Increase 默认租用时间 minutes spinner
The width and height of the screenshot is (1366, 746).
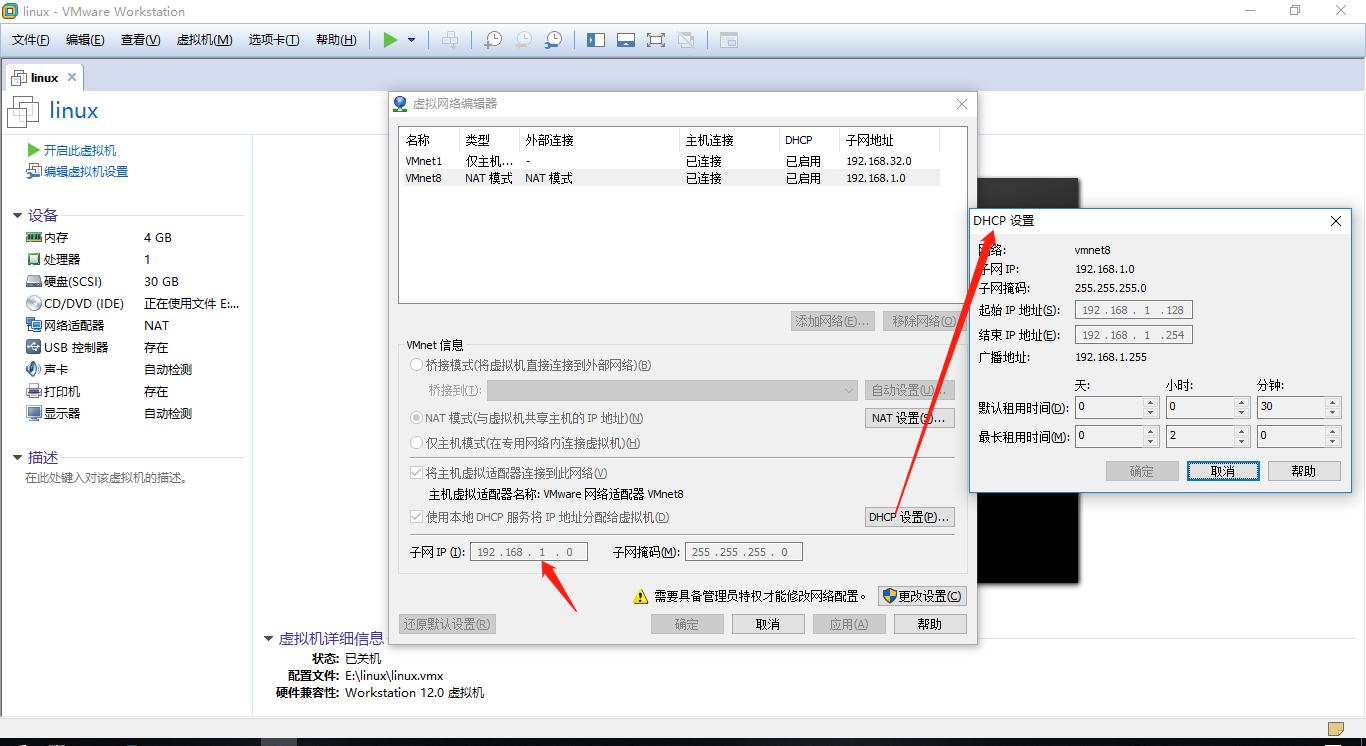(x=1332, y=403)
